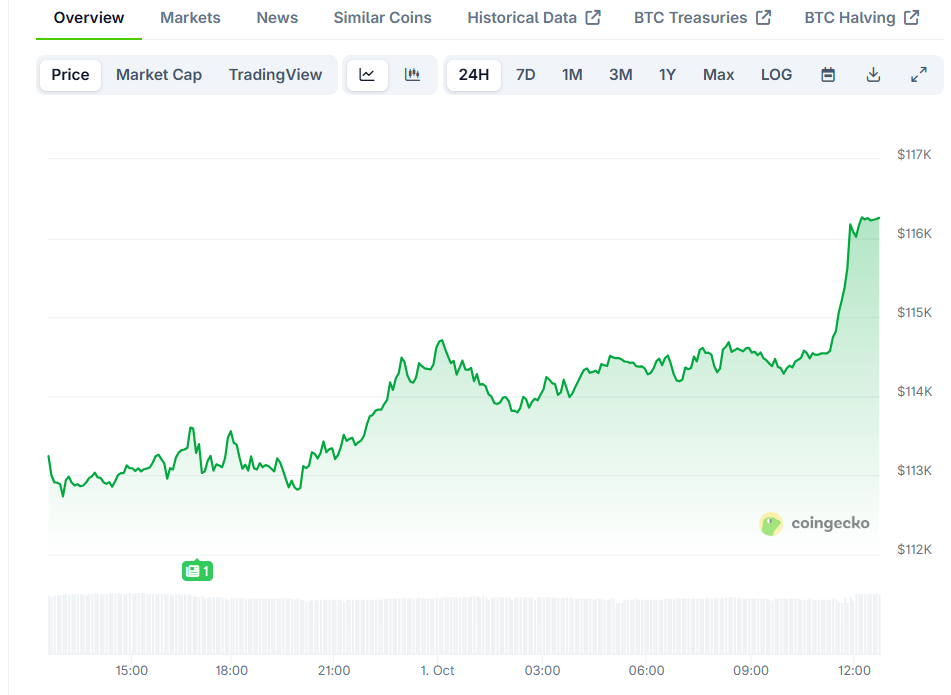Screen dimensions: 951x695
Task: Set chart range to 7D
Action: [x=525, y=75]
